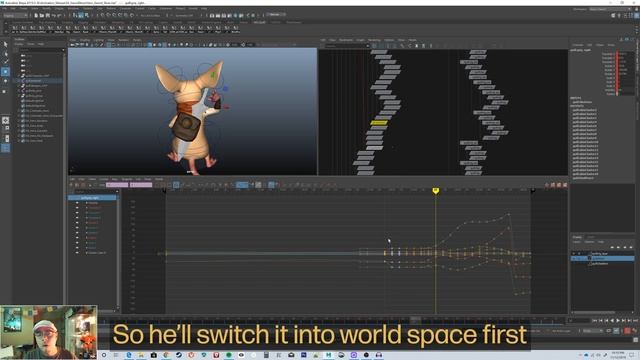
Task: Open the Create menu
Action: [24, 8]
